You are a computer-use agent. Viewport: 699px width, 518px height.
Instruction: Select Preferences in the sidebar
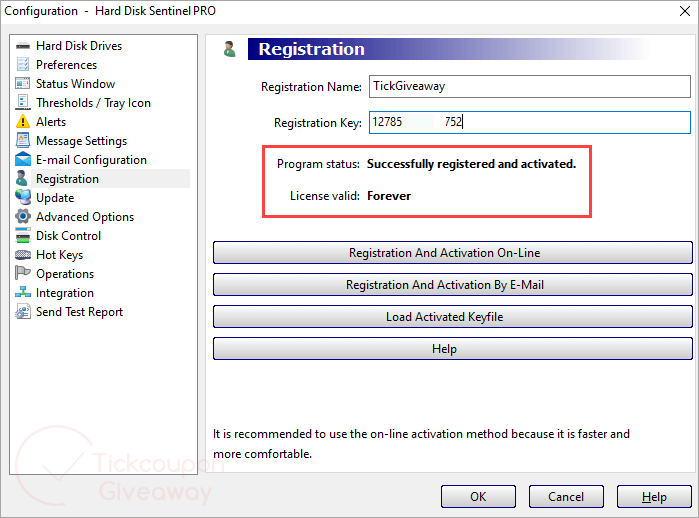[66, 65]
